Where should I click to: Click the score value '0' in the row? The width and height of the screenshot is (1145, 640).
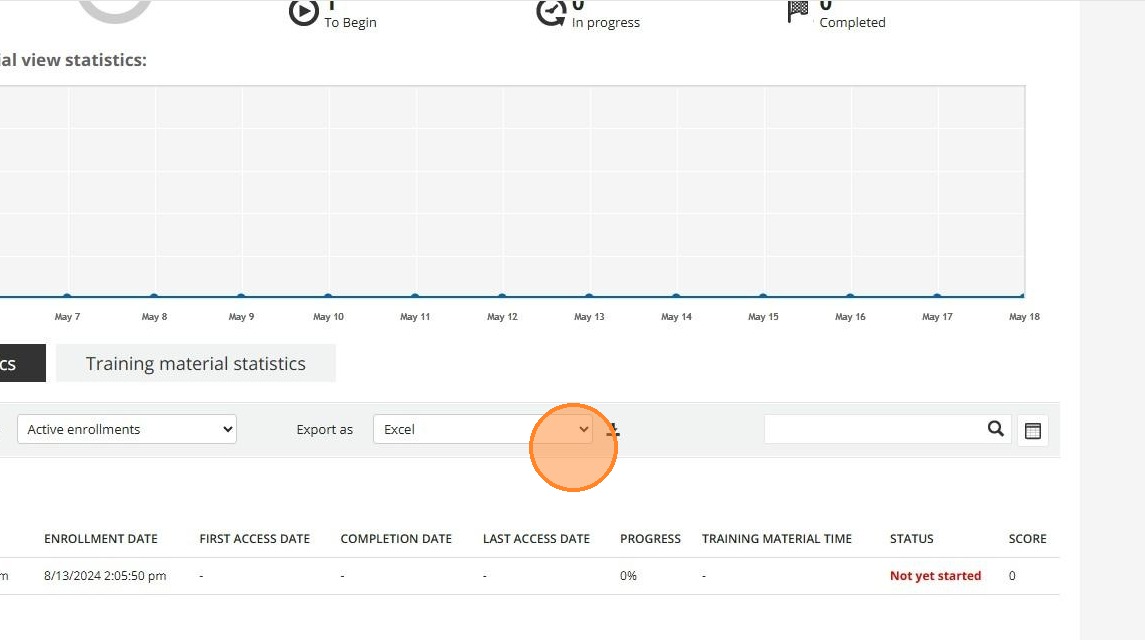(1012, 576)
